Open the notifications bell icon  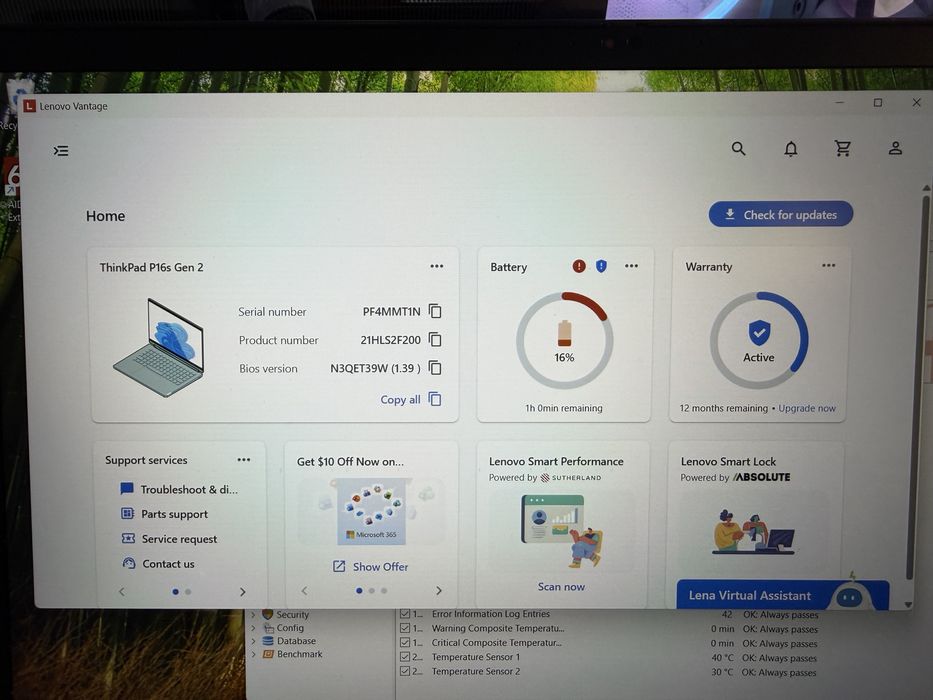(x=791, y=149)
